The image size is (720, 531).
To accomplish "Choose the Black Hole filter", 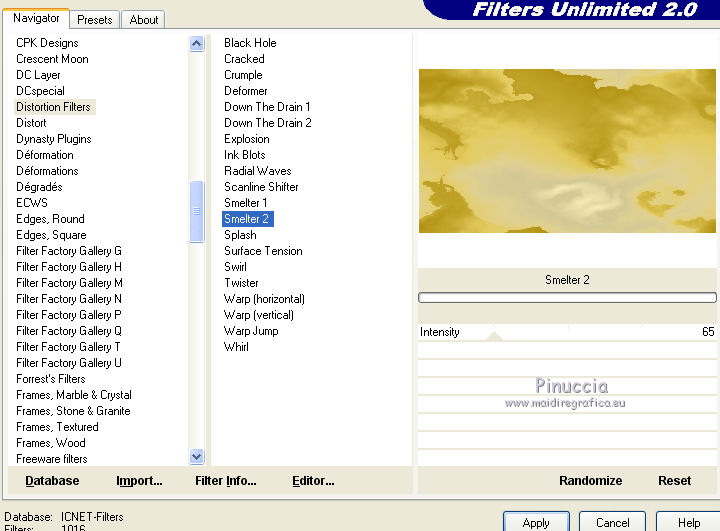I will tap(250, 43).
